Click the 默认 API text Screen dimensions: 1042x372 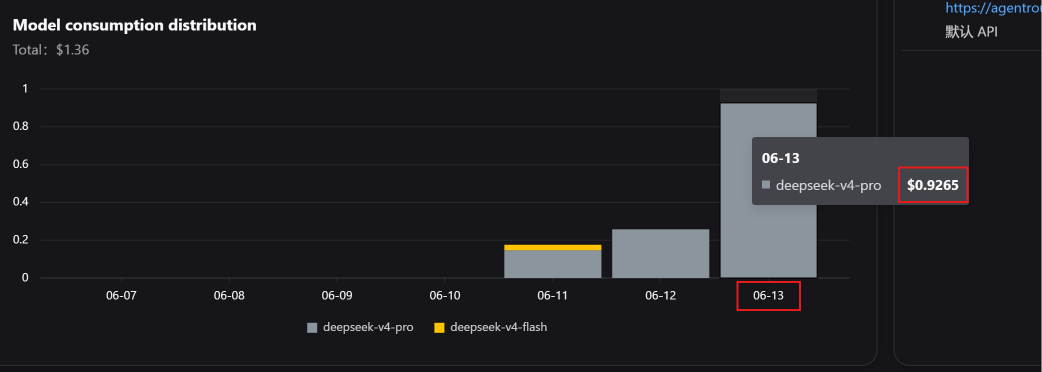tap(972, 32)
